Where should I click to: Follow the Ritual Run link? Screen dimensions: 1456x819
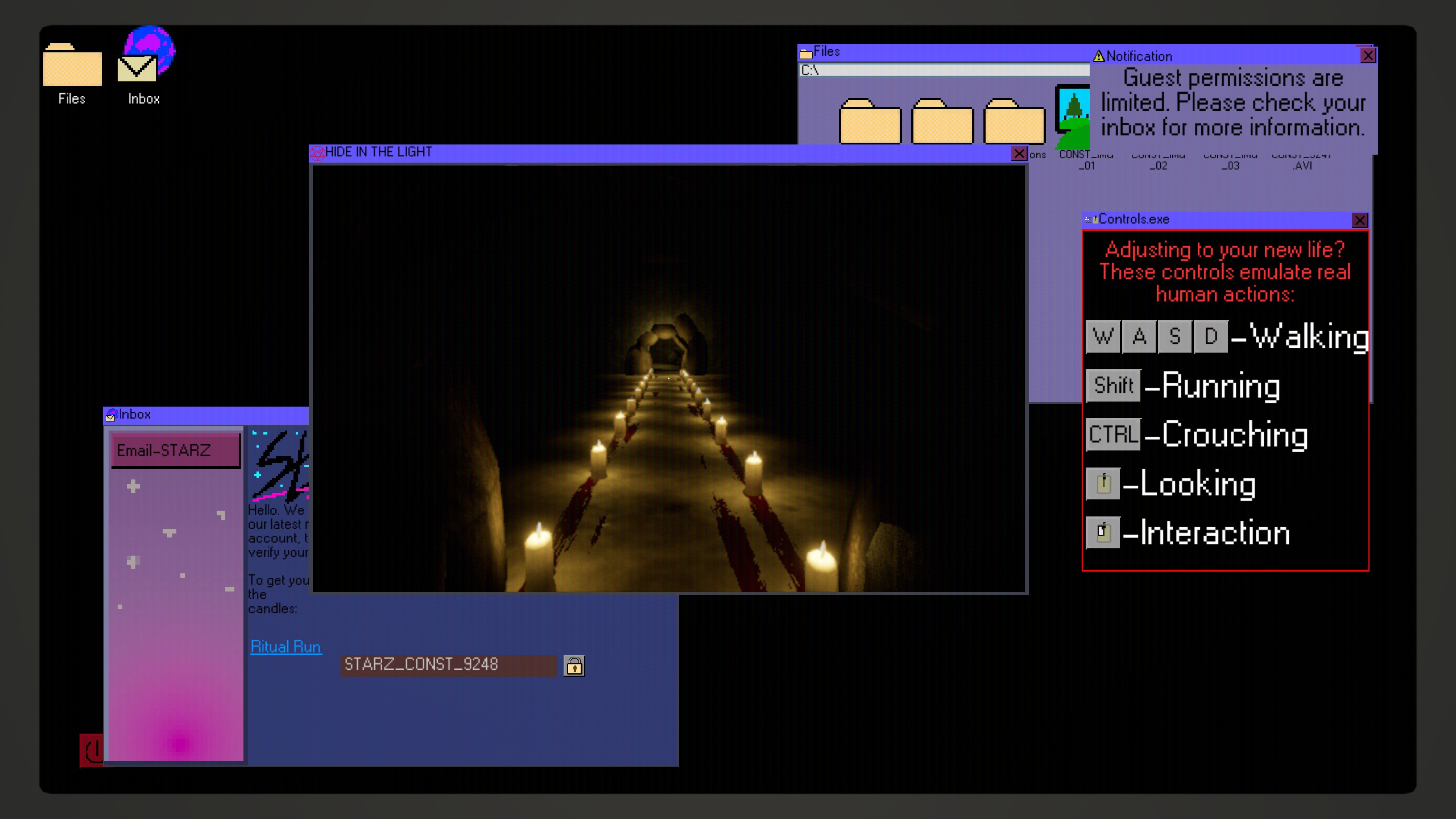[286, 647]
